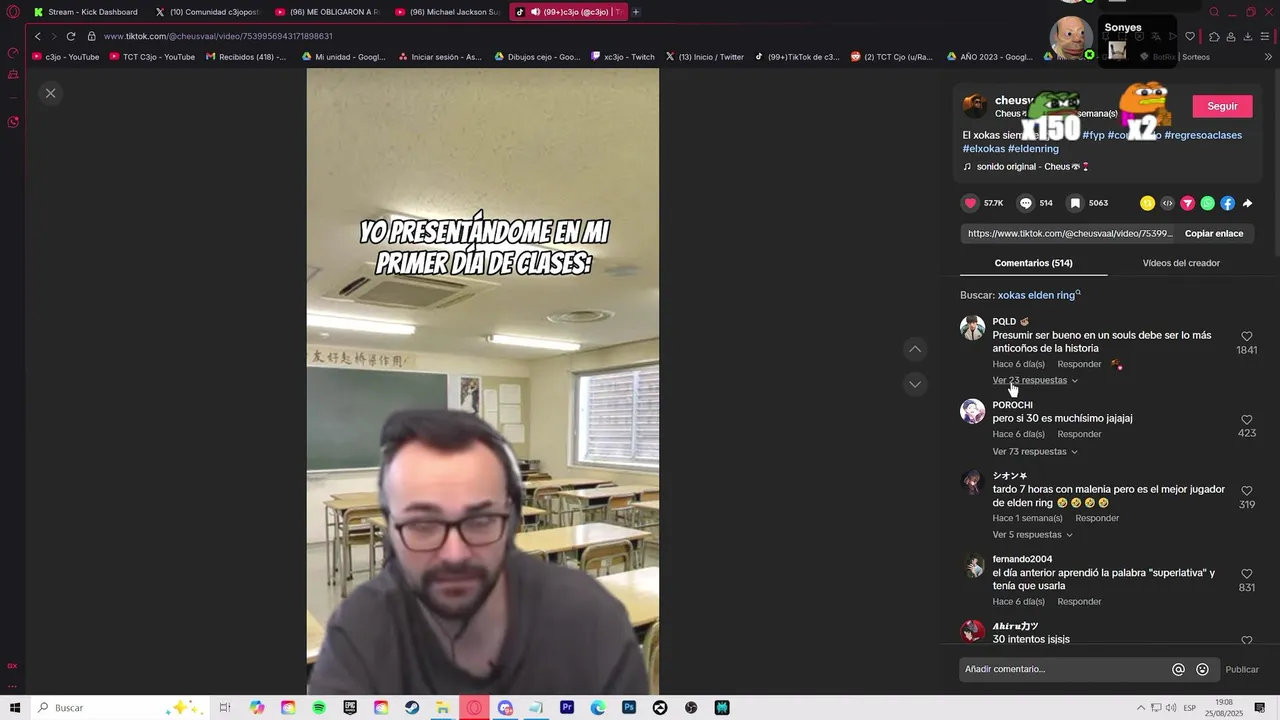This screenshot has height=720, width=1280.
Task: Send video via pink paper plane icon
Action: point(1187,203)
